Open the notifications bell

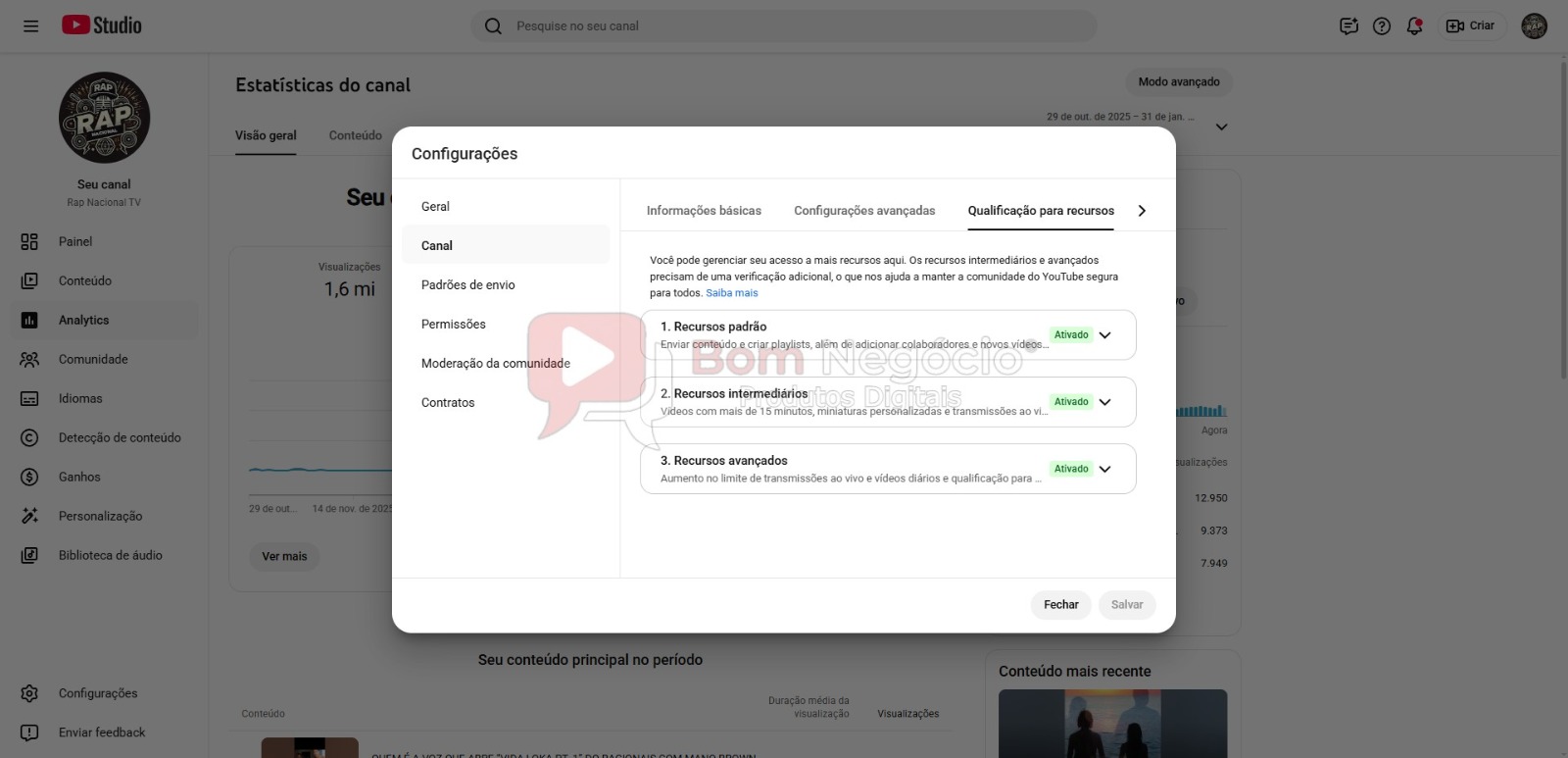point(1414,26)
